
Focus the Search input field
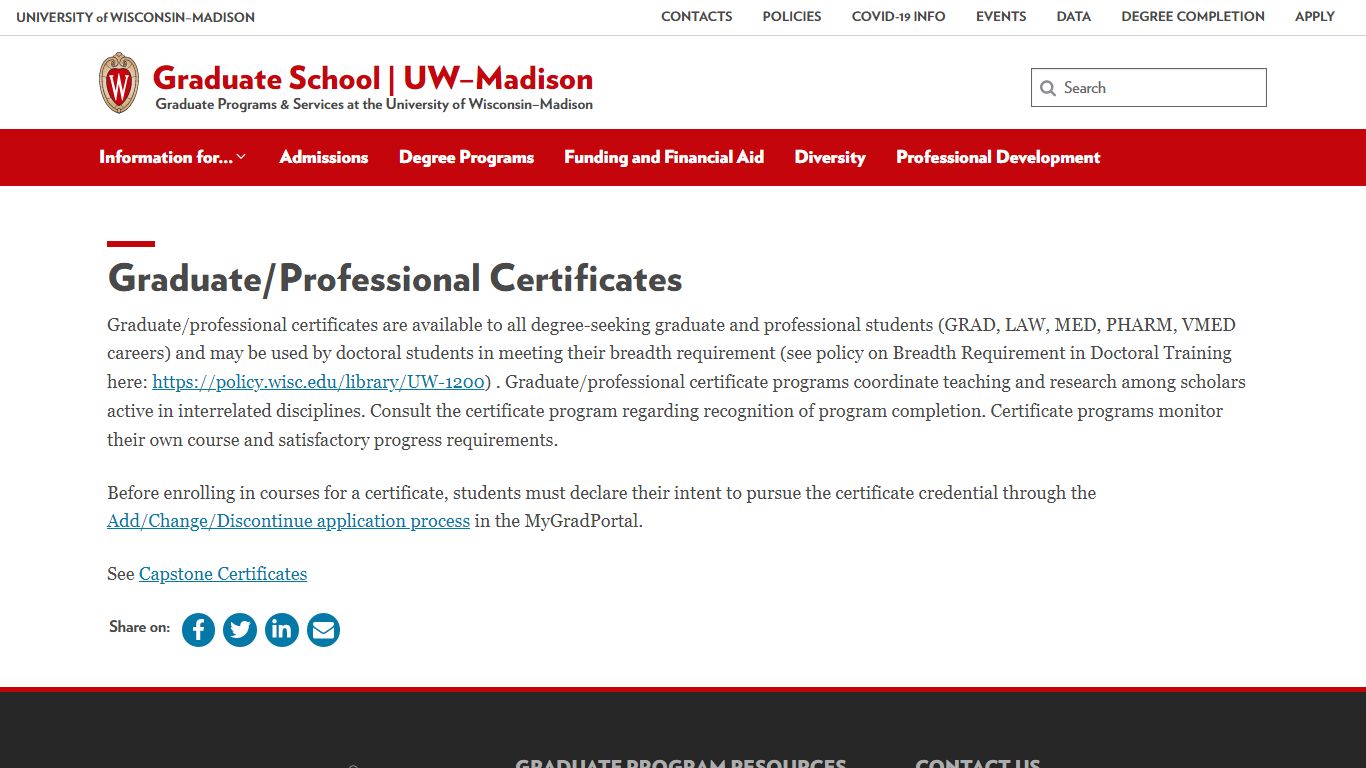(x=1149, y=88)
